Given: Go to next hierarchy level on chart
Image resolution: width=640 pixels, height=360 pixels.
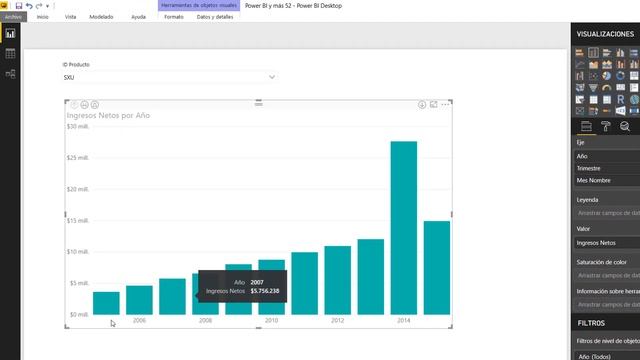Looking at the screenshot, I should click(x=84, y=105).
